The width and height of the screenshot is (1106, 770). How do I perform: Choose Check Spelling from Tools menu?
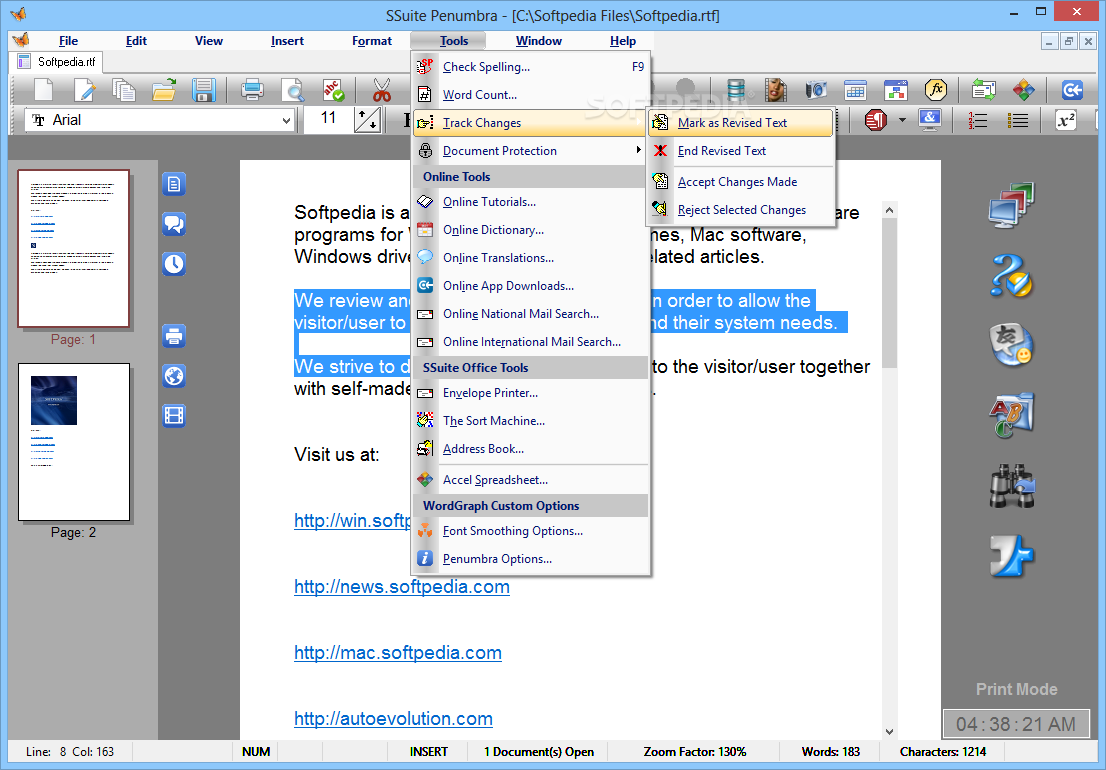(530, 67)
